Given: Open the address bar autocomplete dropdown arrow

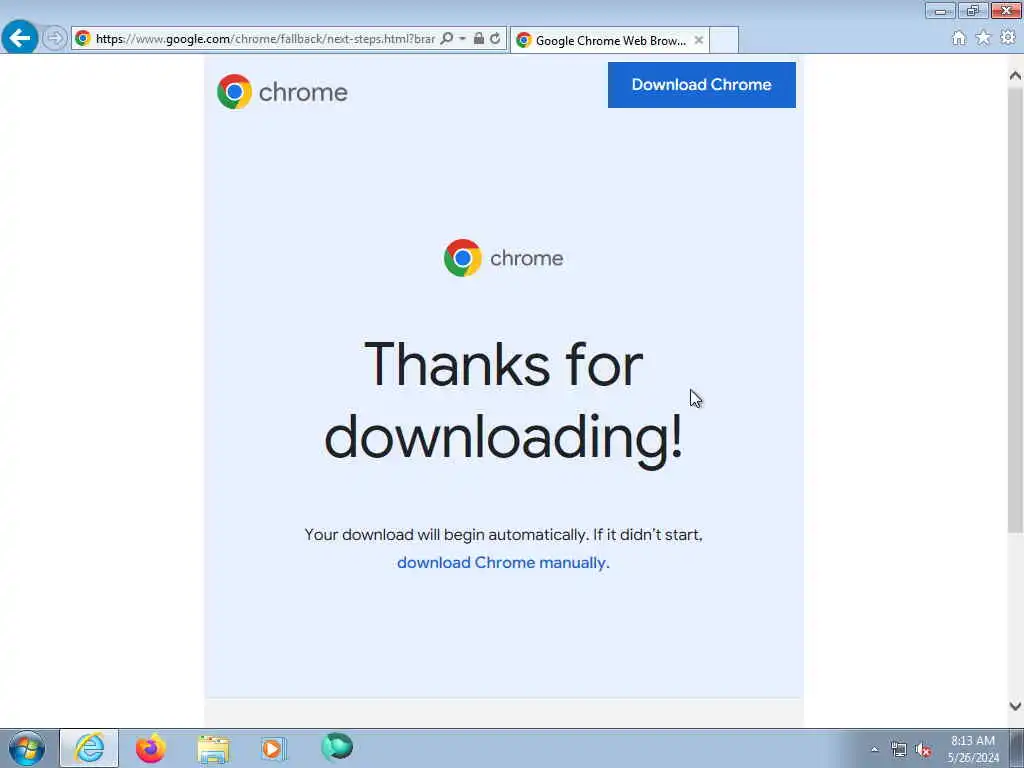Looking at the screenshot, I should pyautogui.click(x=462, y=39).
